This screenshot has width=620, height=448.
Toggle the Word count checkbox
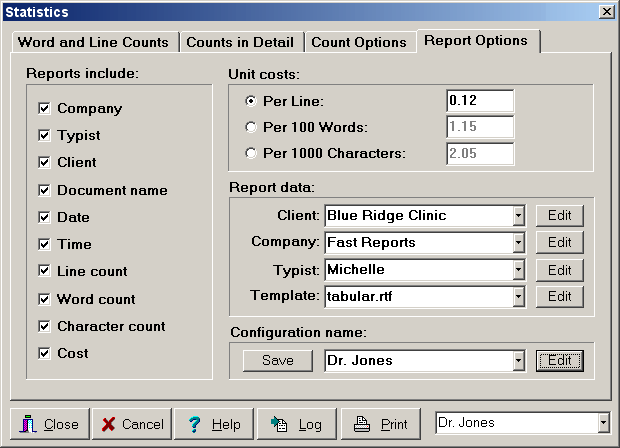44,299
